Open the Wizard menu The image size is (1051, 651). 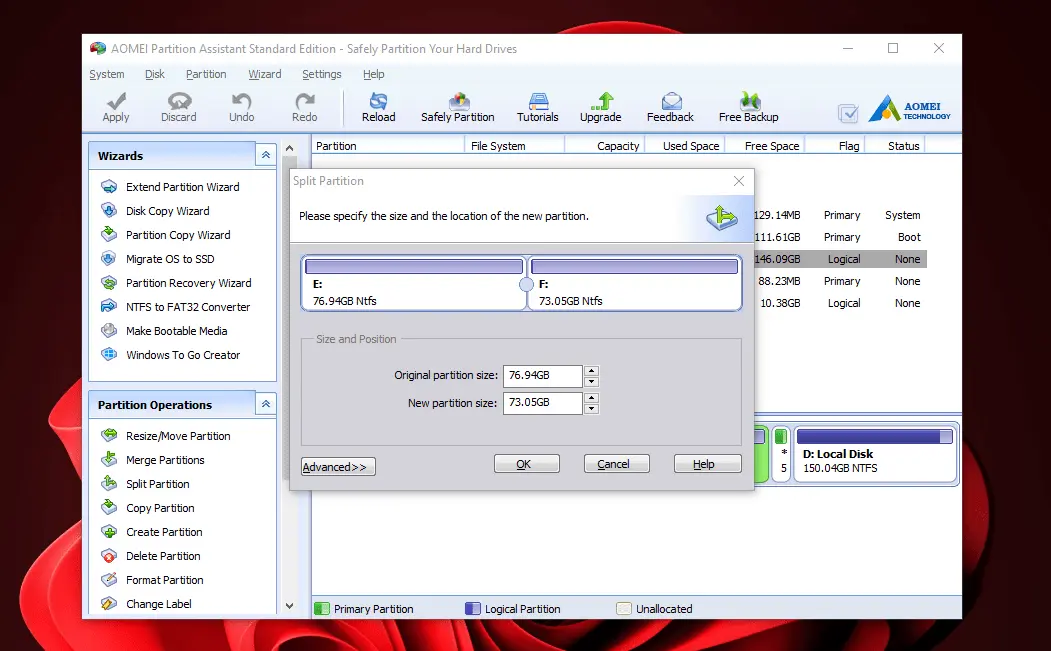click(x=265, y=74)
